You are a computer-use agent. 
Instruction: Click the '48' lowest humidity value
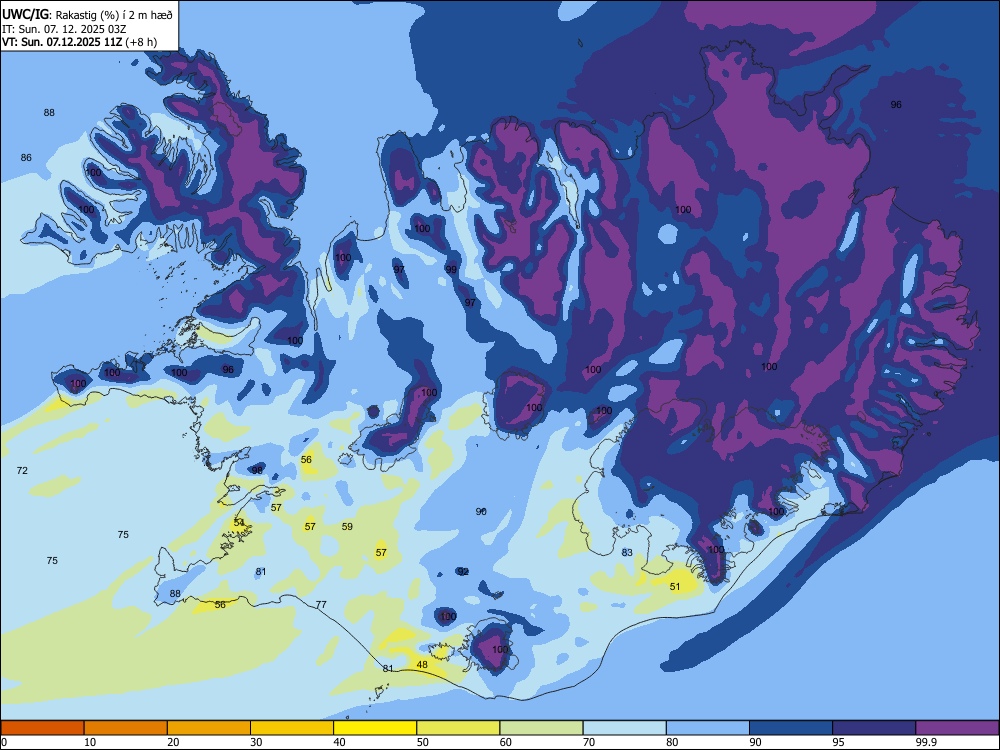click(422, 665)
